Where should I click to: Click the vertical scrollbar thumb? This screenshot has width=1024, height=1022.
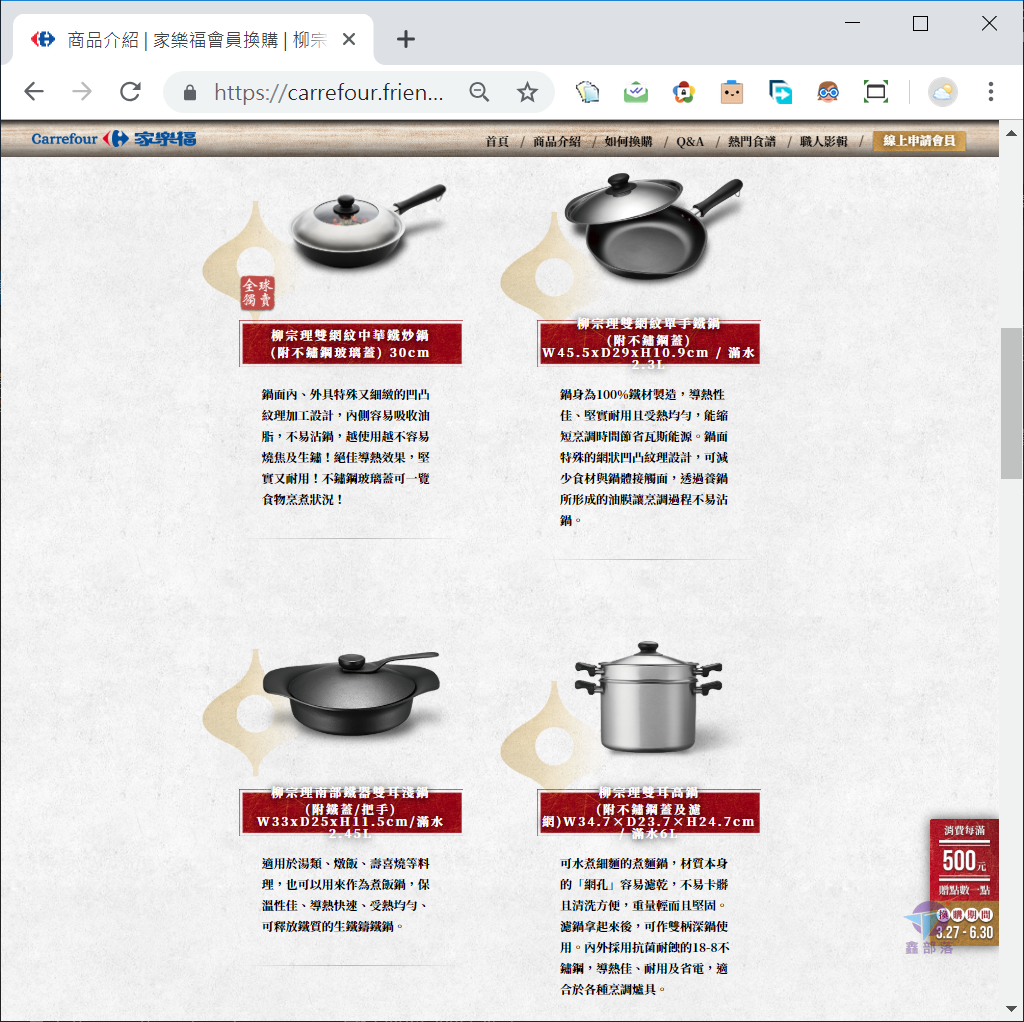[x=1012, y=404]
